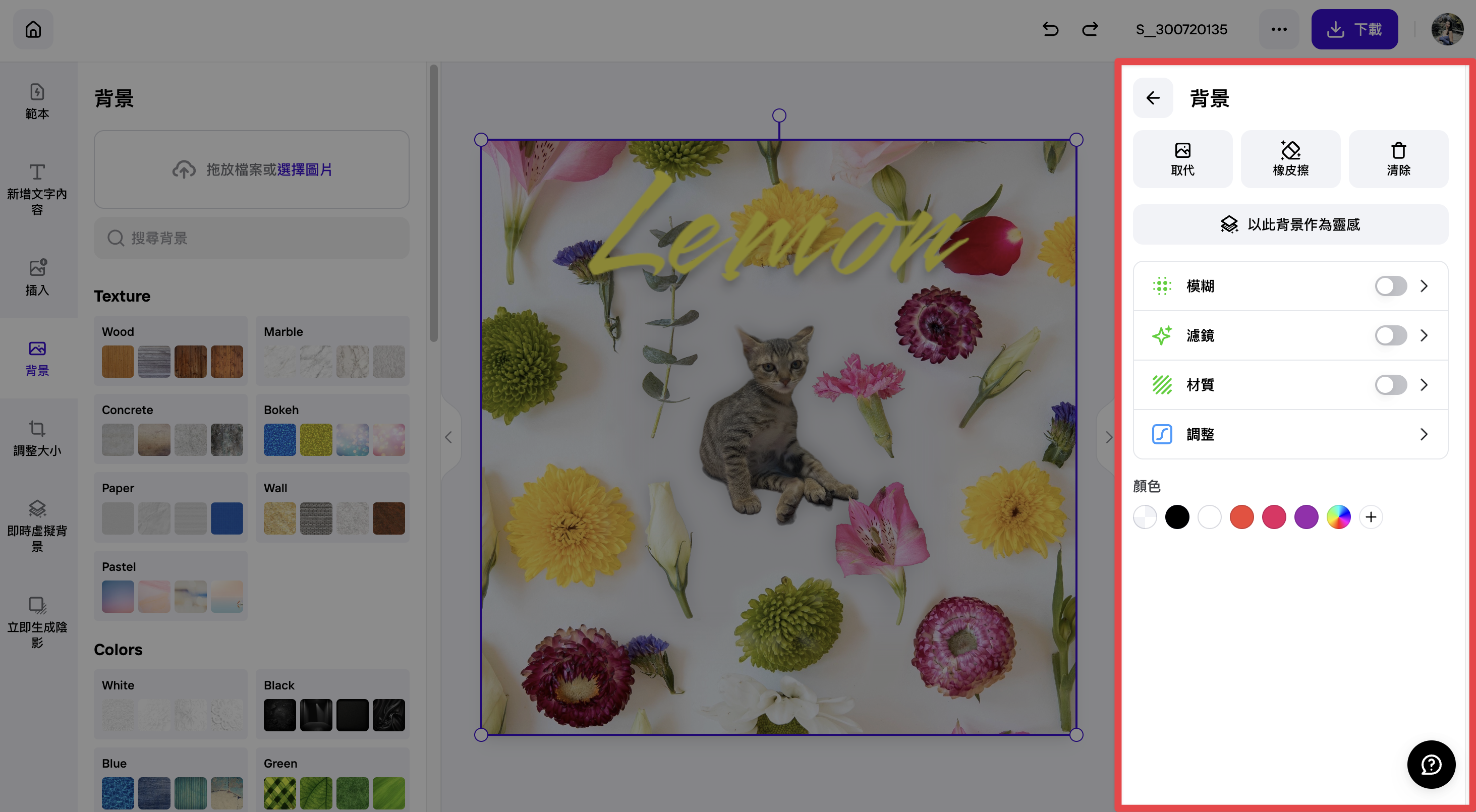This screenshot has height=812, width=1476.
Task: Toggle the 材質 texture switch
Action: point(1391,384)
